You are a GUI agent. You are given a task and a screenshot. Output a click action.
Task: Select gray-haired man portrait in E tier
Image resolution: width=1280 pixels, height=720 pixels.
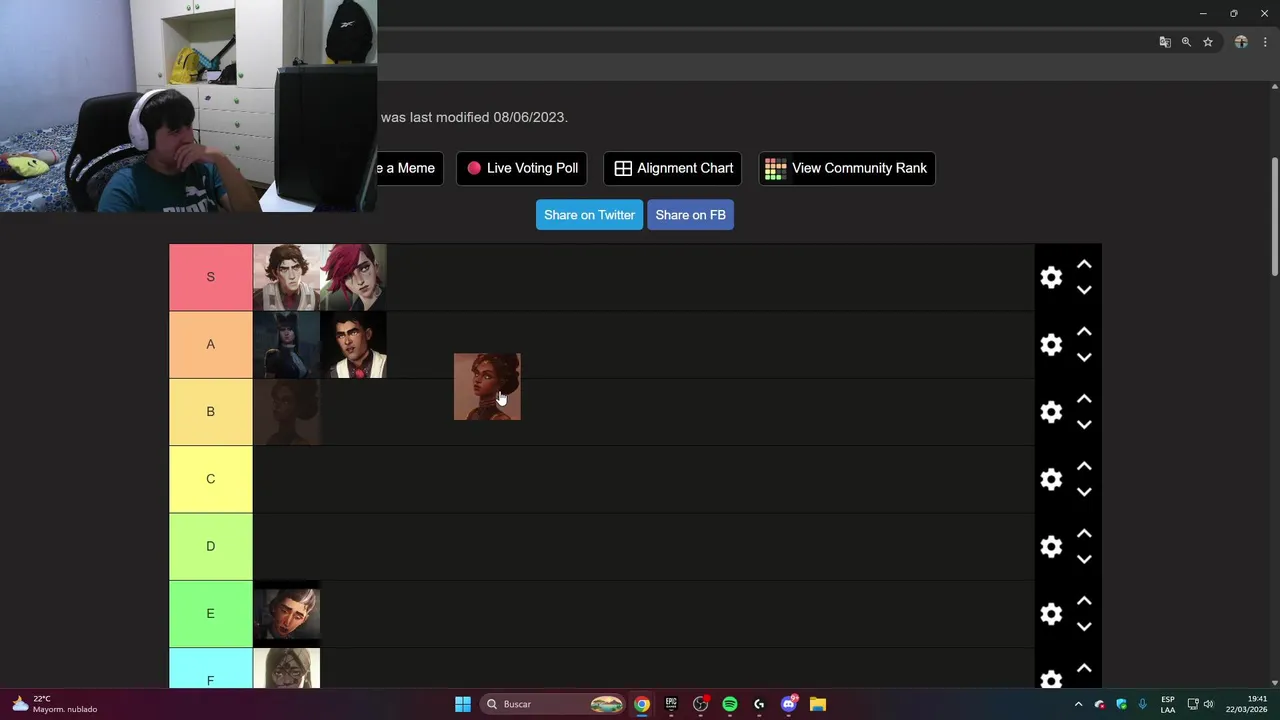point(286,613)
